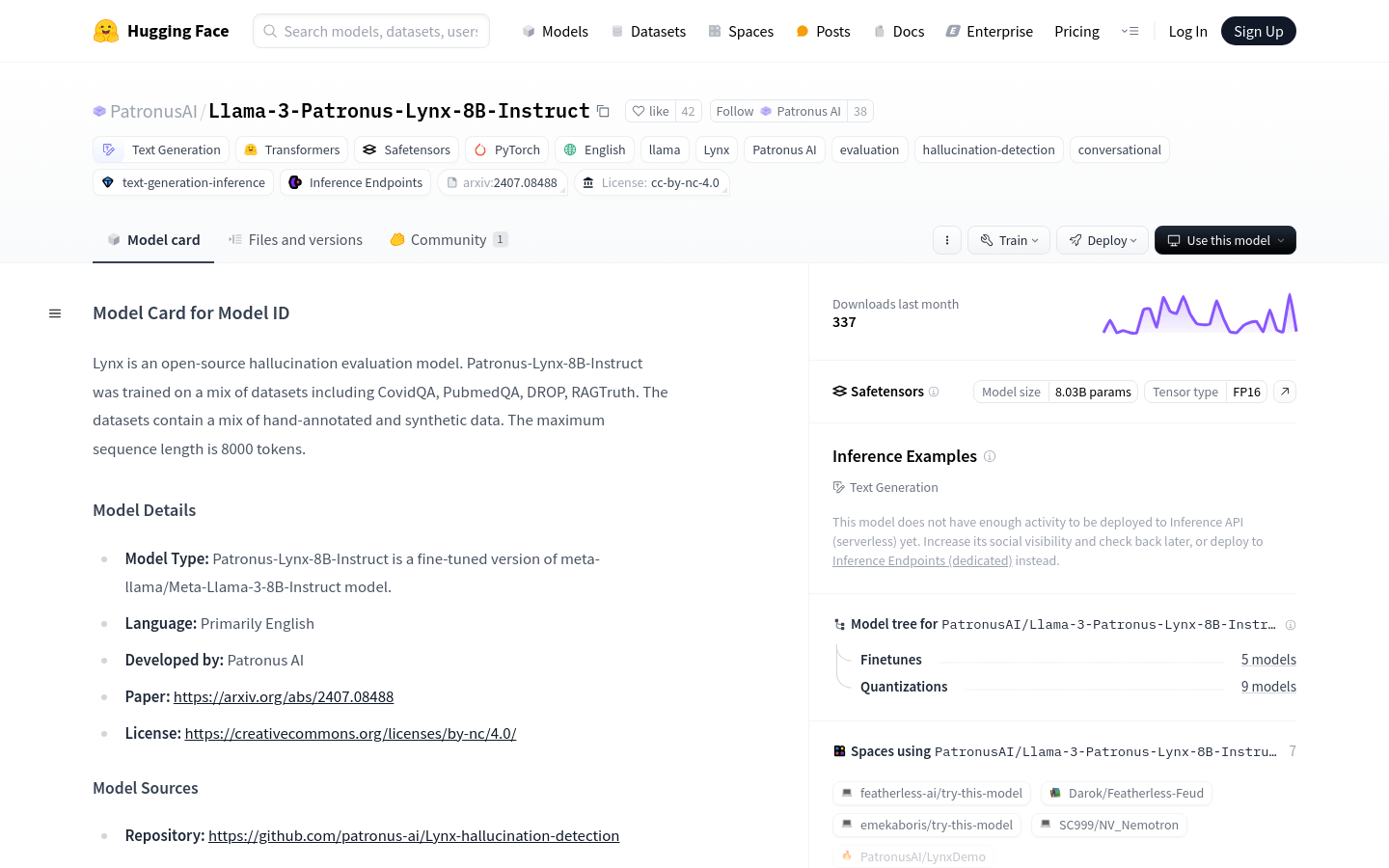Click Log In
The image size is (1389, 868).
coord(1187,31)
